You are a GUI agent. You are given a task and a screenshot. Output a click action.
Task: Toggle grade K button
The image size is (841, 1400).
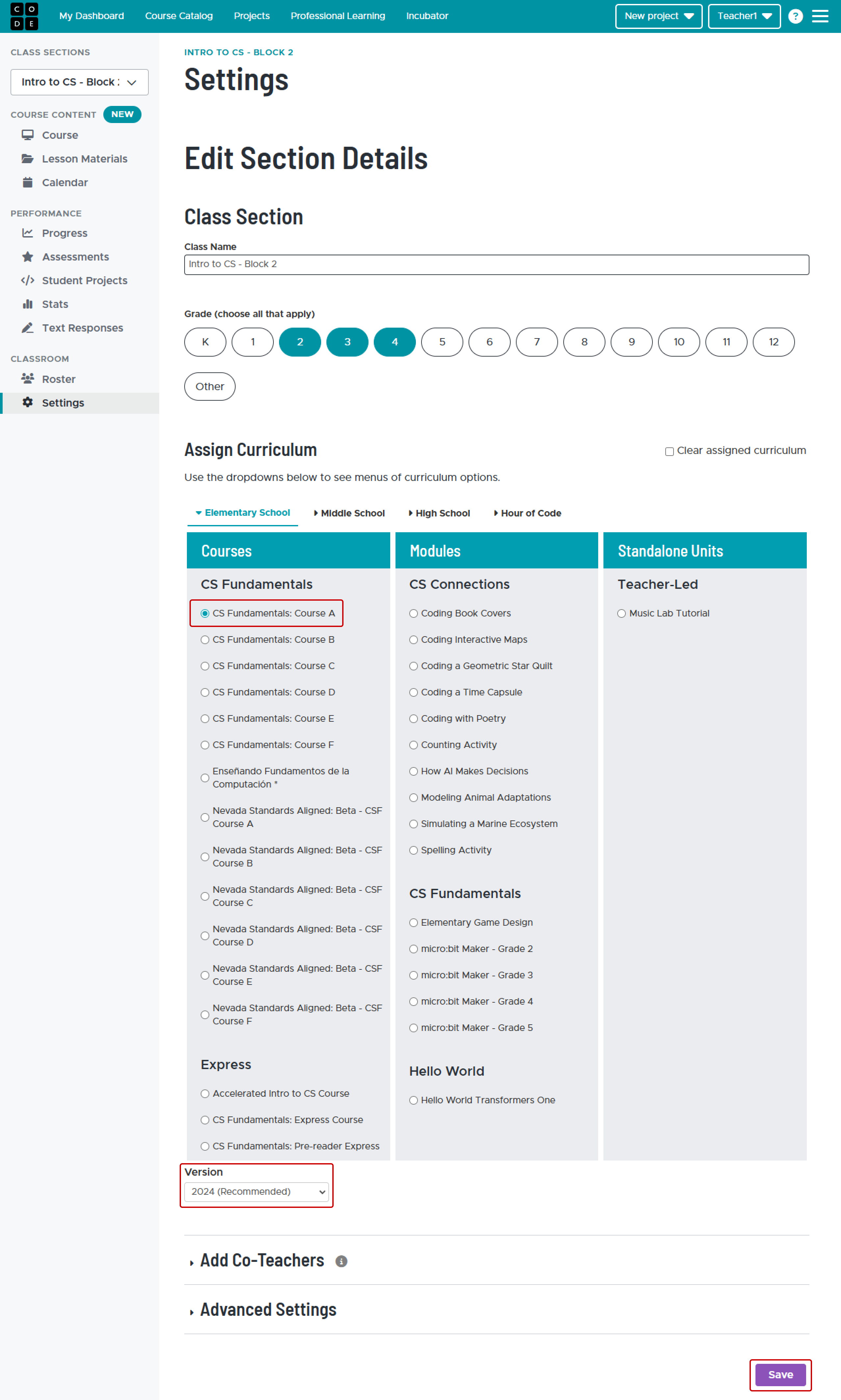tap(205, 342)
